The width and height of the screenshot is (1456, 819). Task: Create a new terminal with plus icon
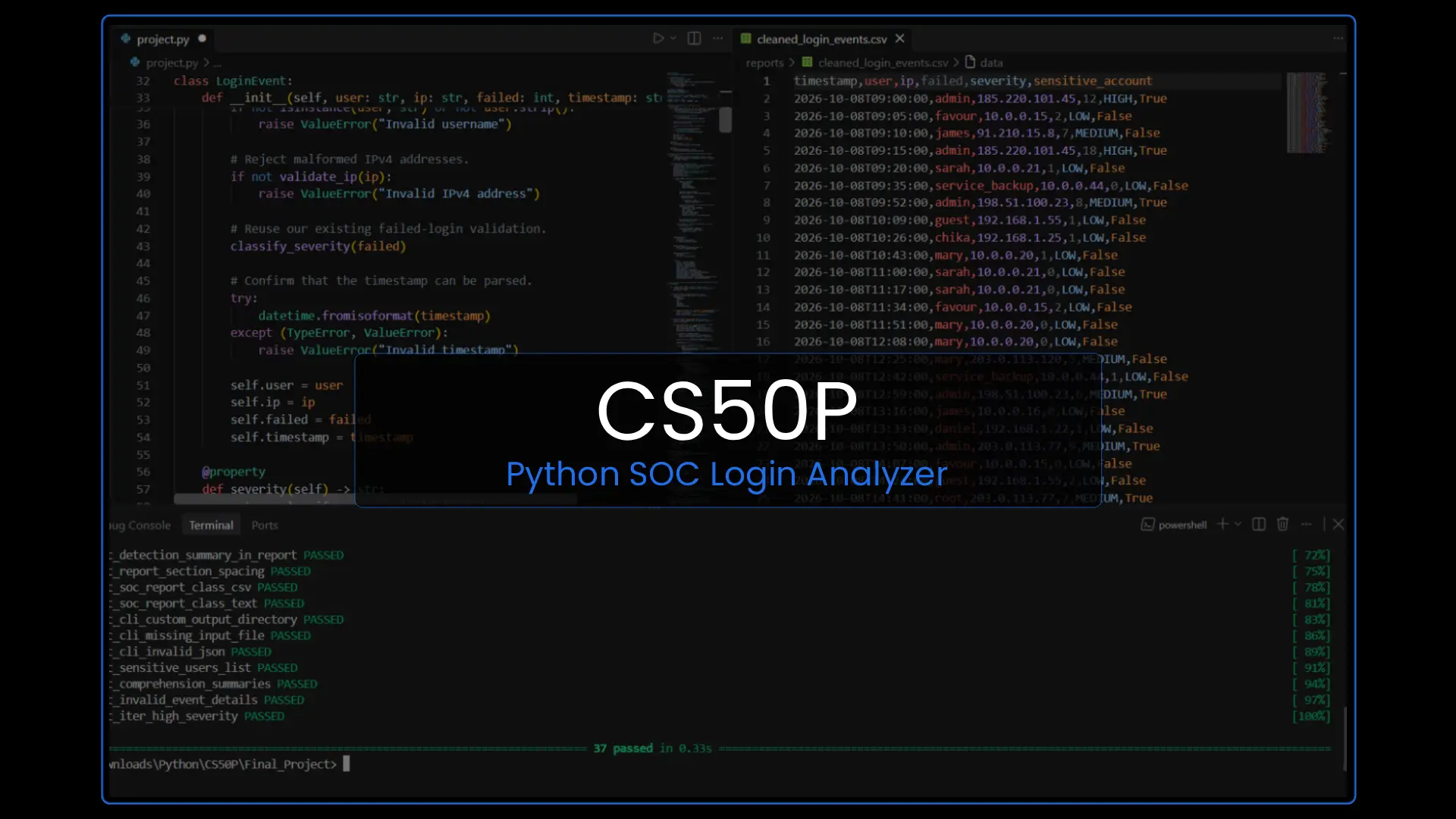point(1222,524)
